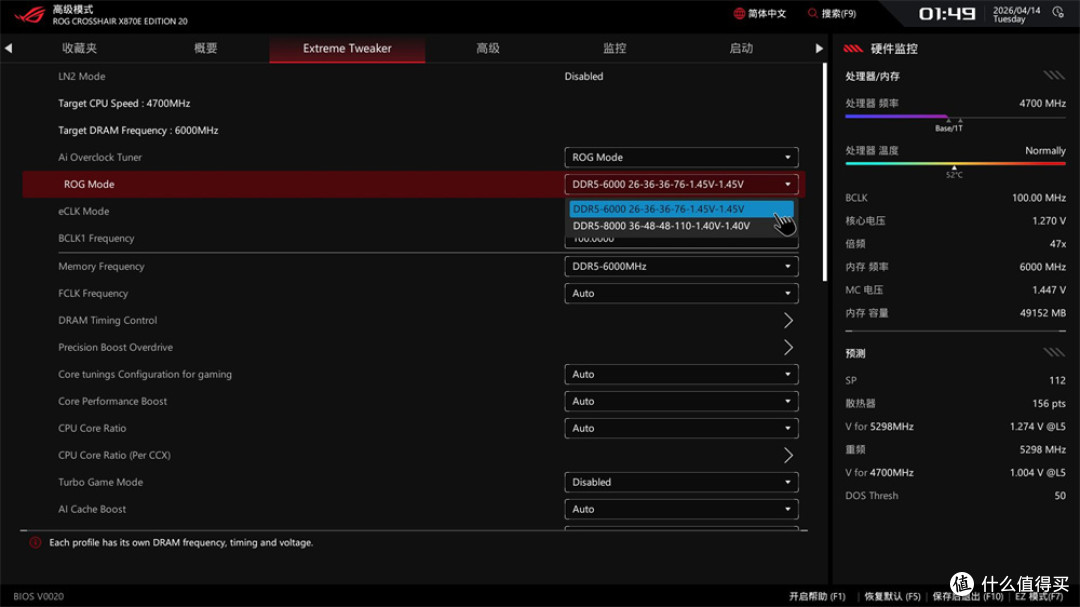Open Core tunings Configuration for gaming dropdown
Image resolution: width=1080 pixels, height=607 pixels.
[x=681, y=374]
